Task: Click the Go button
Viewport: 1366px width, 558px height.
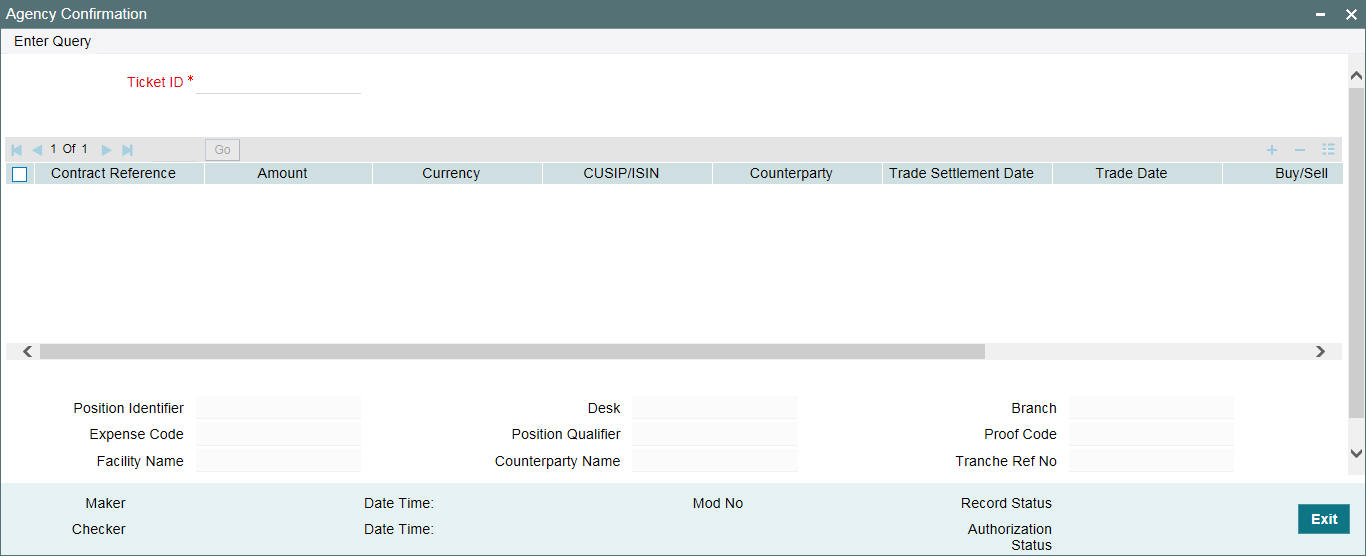Action: point(222,150)
